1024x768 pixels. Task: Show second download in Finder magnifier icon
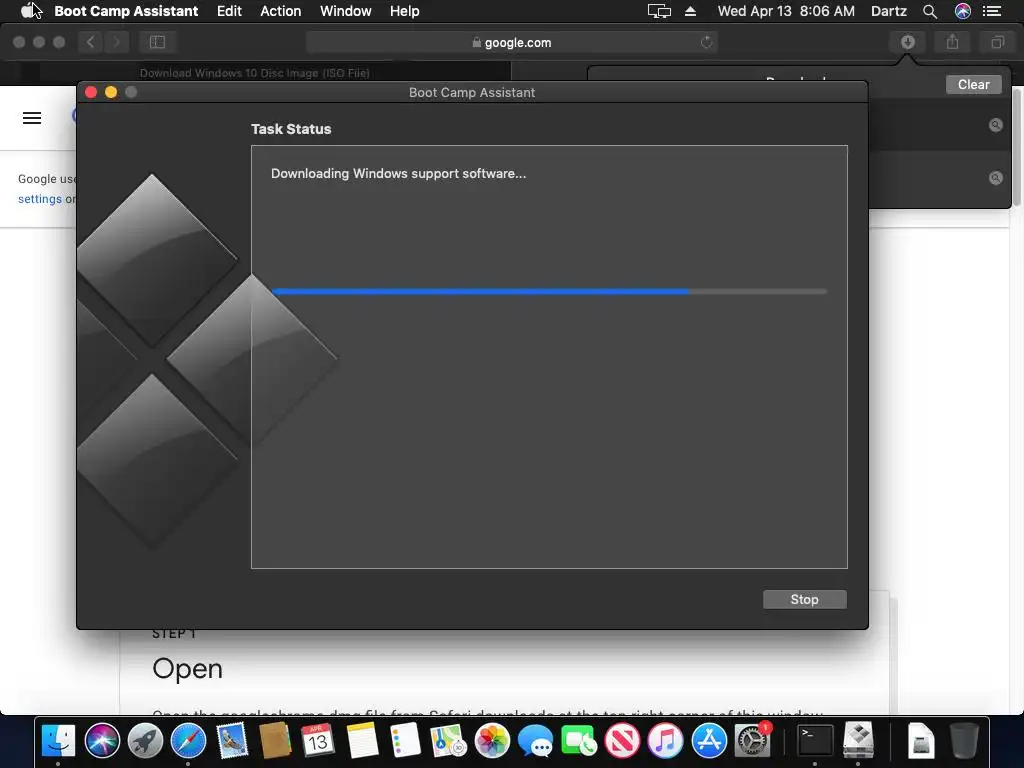pos(995,178)
